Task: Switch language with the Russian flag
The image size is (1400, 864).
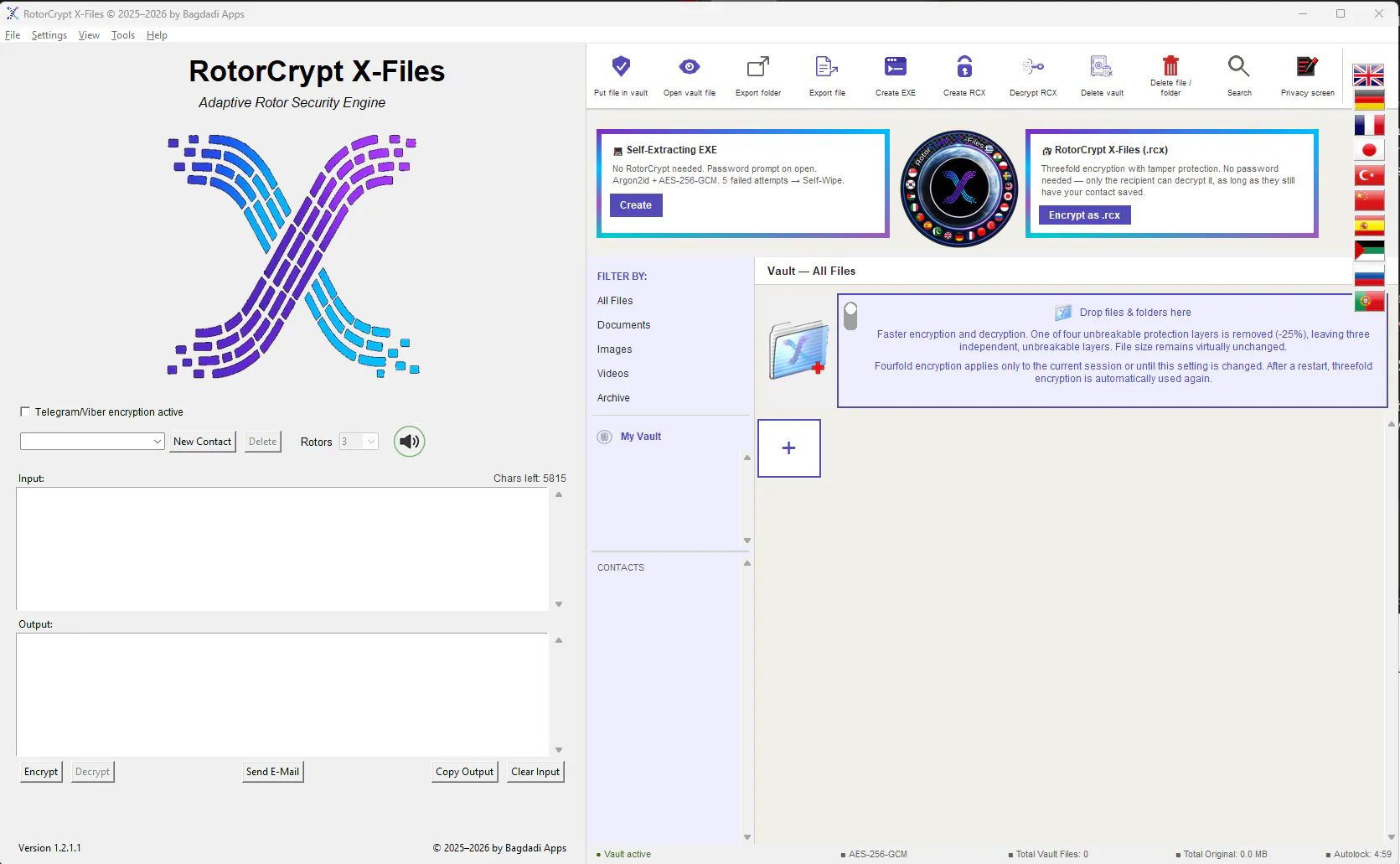Action: coord(1369,276)
